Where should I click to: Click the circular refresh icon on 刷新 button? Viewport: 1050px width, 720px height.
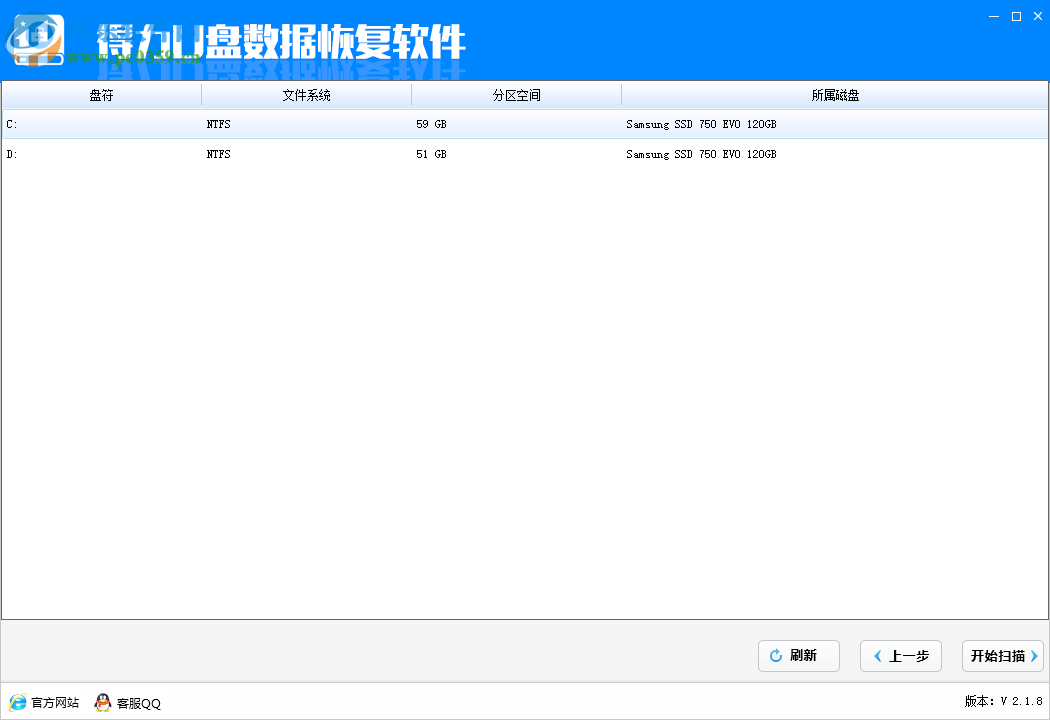click(x=776, y=656)
